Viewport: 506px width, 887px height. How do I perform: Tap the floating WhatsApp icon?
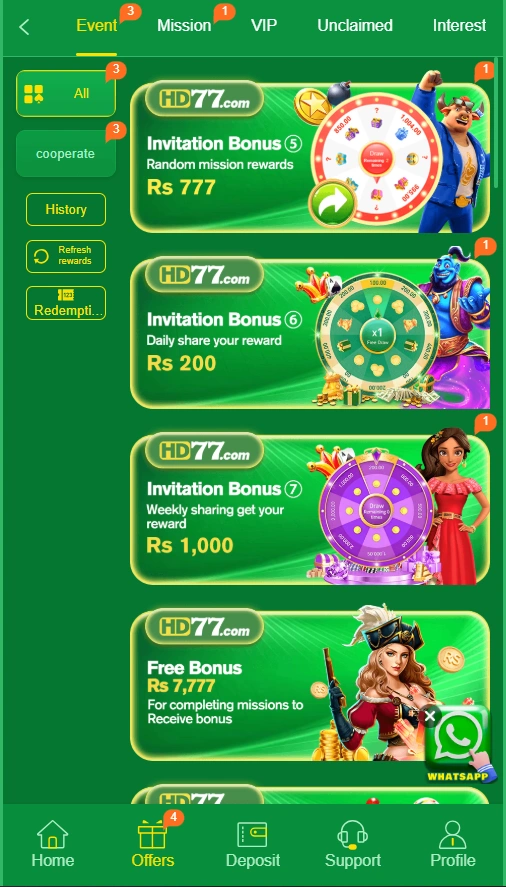pyautogui.click(x=457, y=741)
